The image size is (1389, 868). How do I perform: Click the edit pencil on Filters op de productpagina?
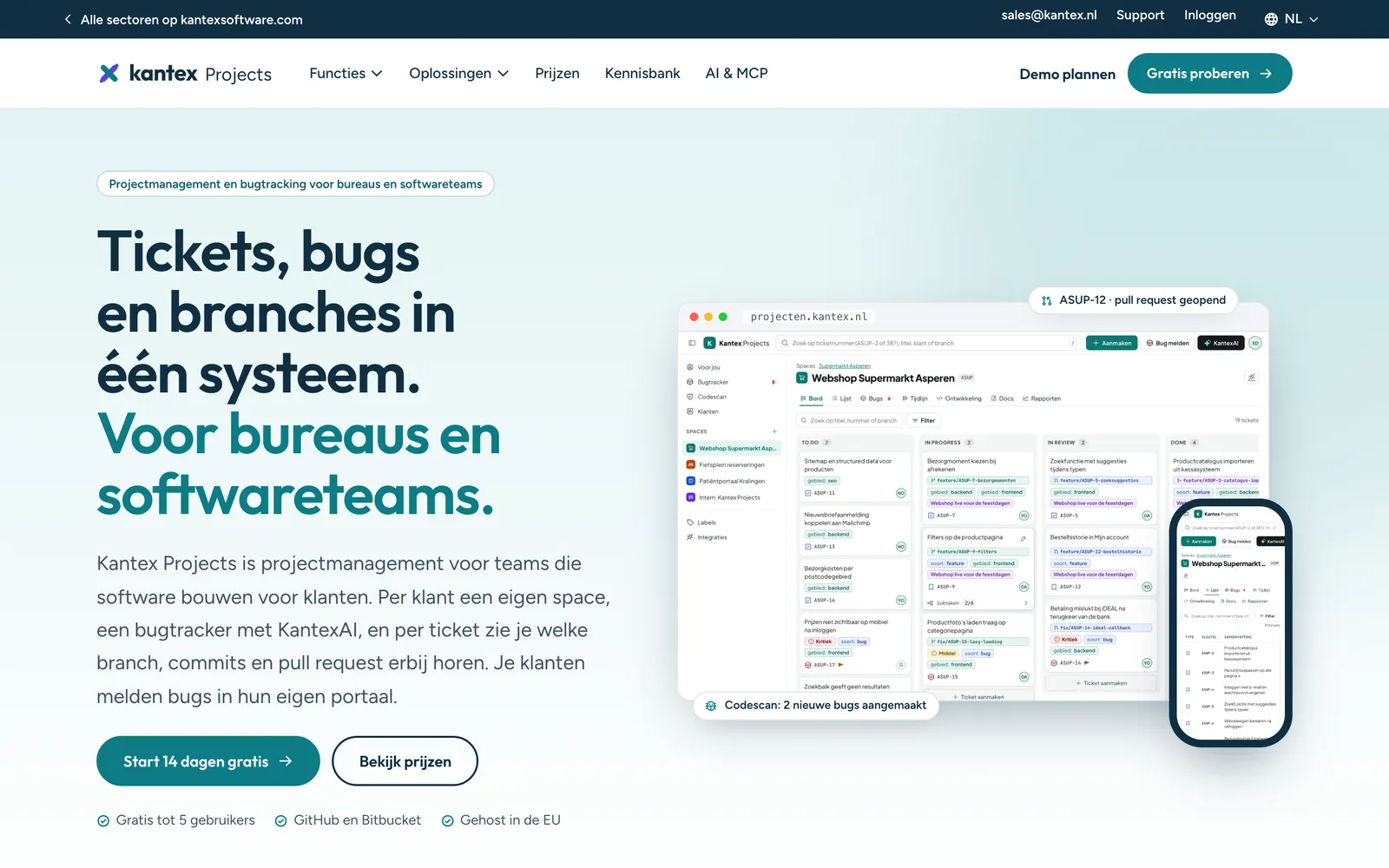pos(1024,538)
